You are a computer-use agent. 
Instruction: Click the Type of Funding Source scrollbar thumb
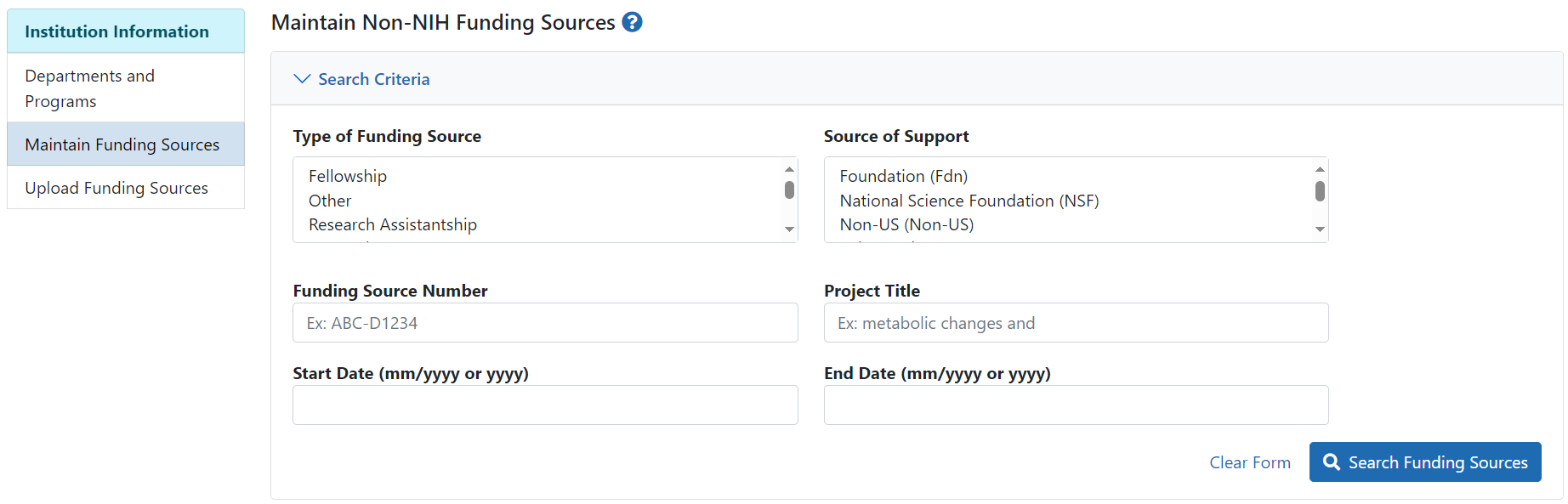(789, 190)
